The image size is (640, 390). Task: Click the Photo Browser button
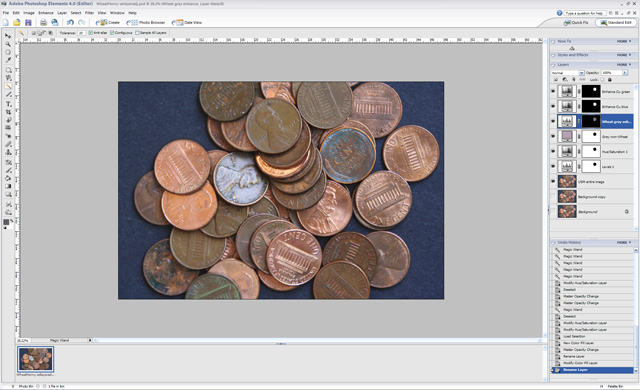pyautogui.click(x=146, y=22)
